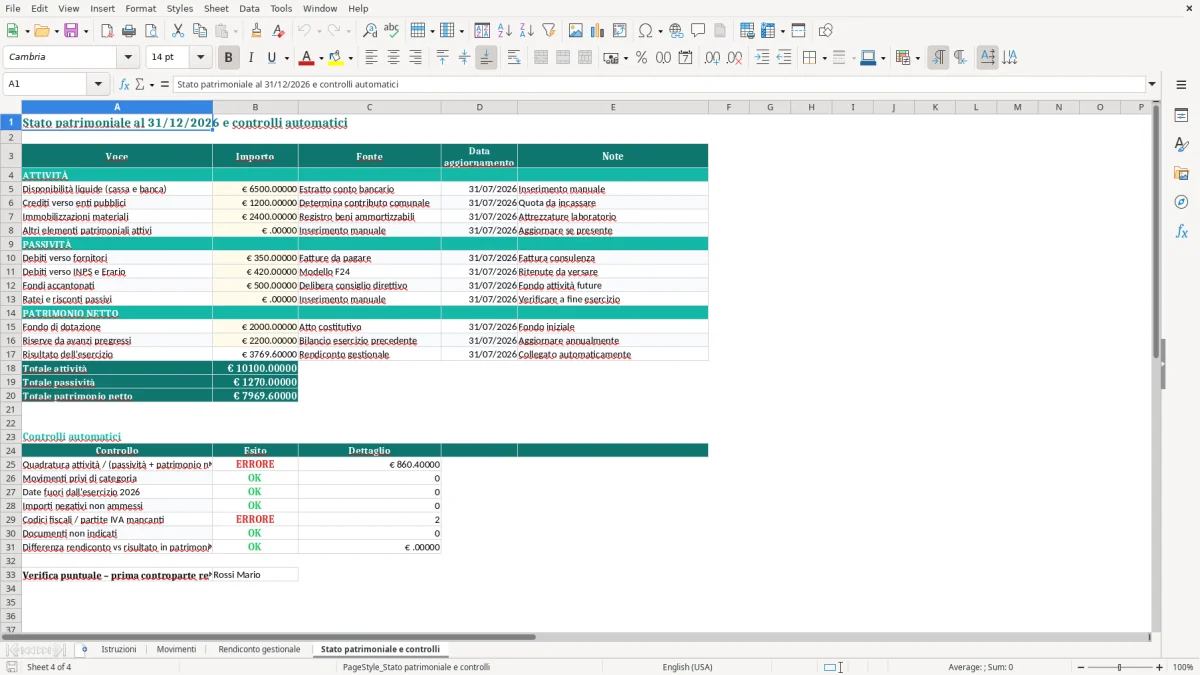Open the sidebar Navigator compass icon
This screenshot has height=675, width=1200.
pos(1181,202)
